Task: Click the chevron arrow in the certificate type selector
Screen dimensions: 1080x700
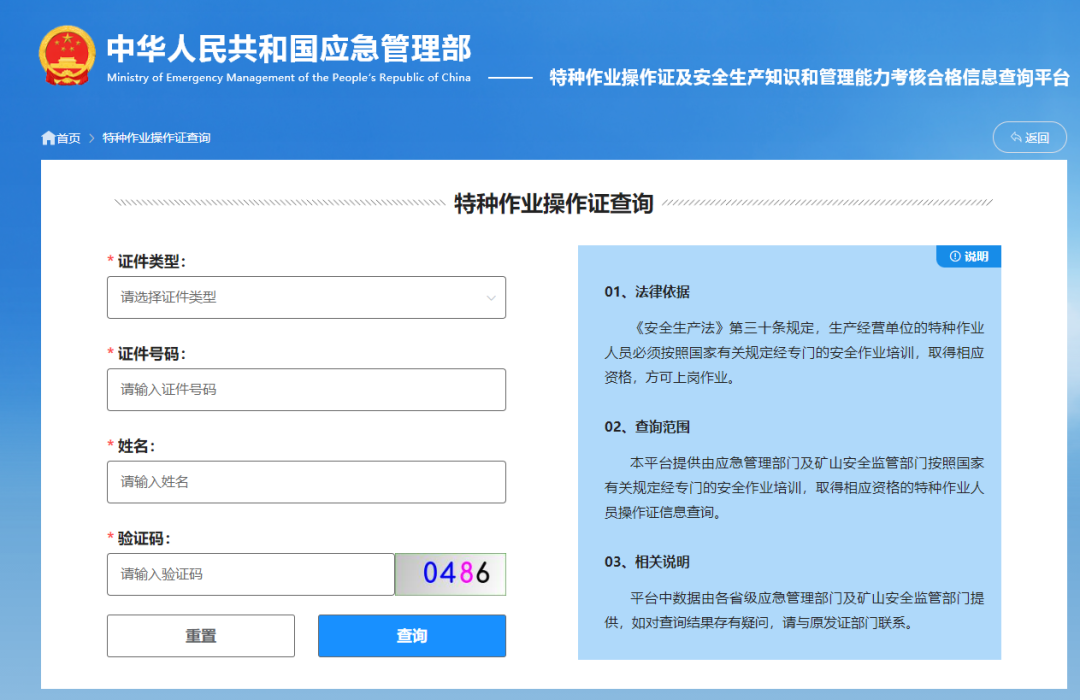Action: coord(490,297)
